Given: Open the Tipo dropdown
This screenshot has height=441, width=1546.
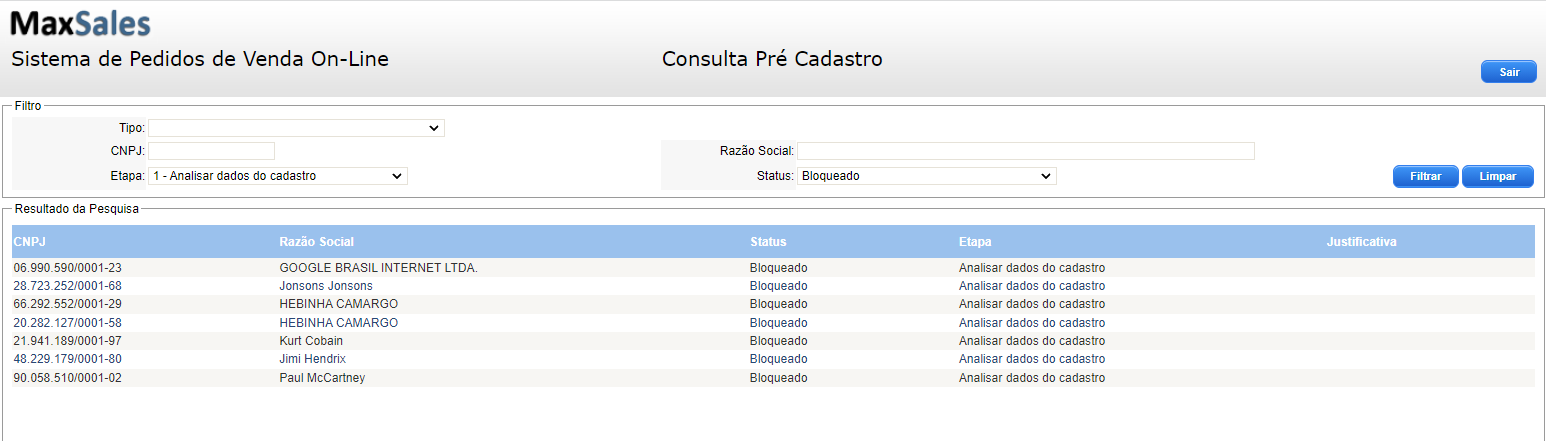Looking at the screenshot, I should click(x=296, y=128).
